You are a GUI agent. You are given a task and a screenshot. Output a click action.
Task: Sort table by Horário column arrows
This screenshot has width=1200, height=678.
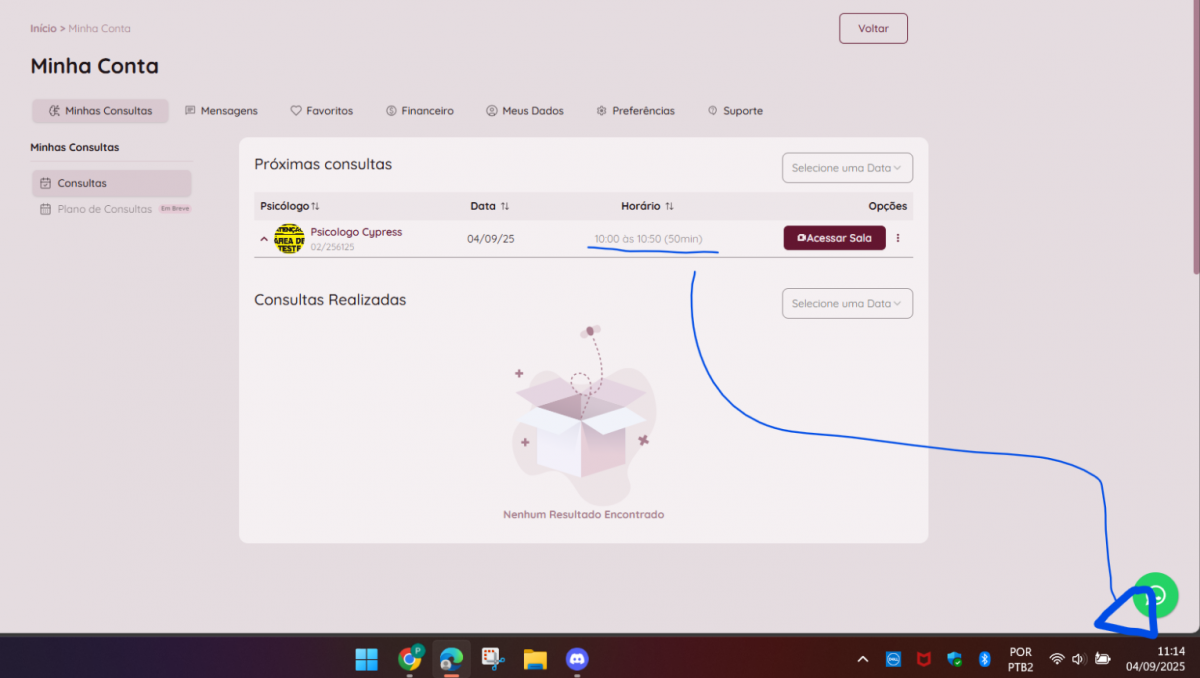click(x=669, y=206)
